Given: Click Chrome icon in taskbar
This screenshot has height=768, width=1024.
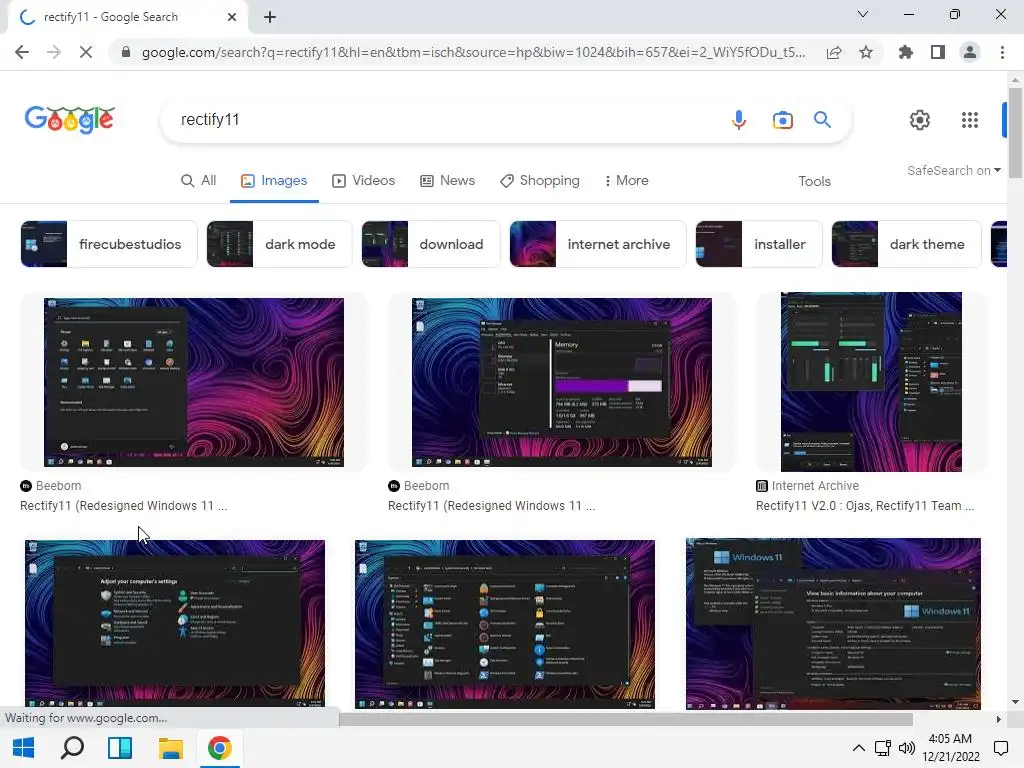Looking at the screenshot, I should pos(219,748).
